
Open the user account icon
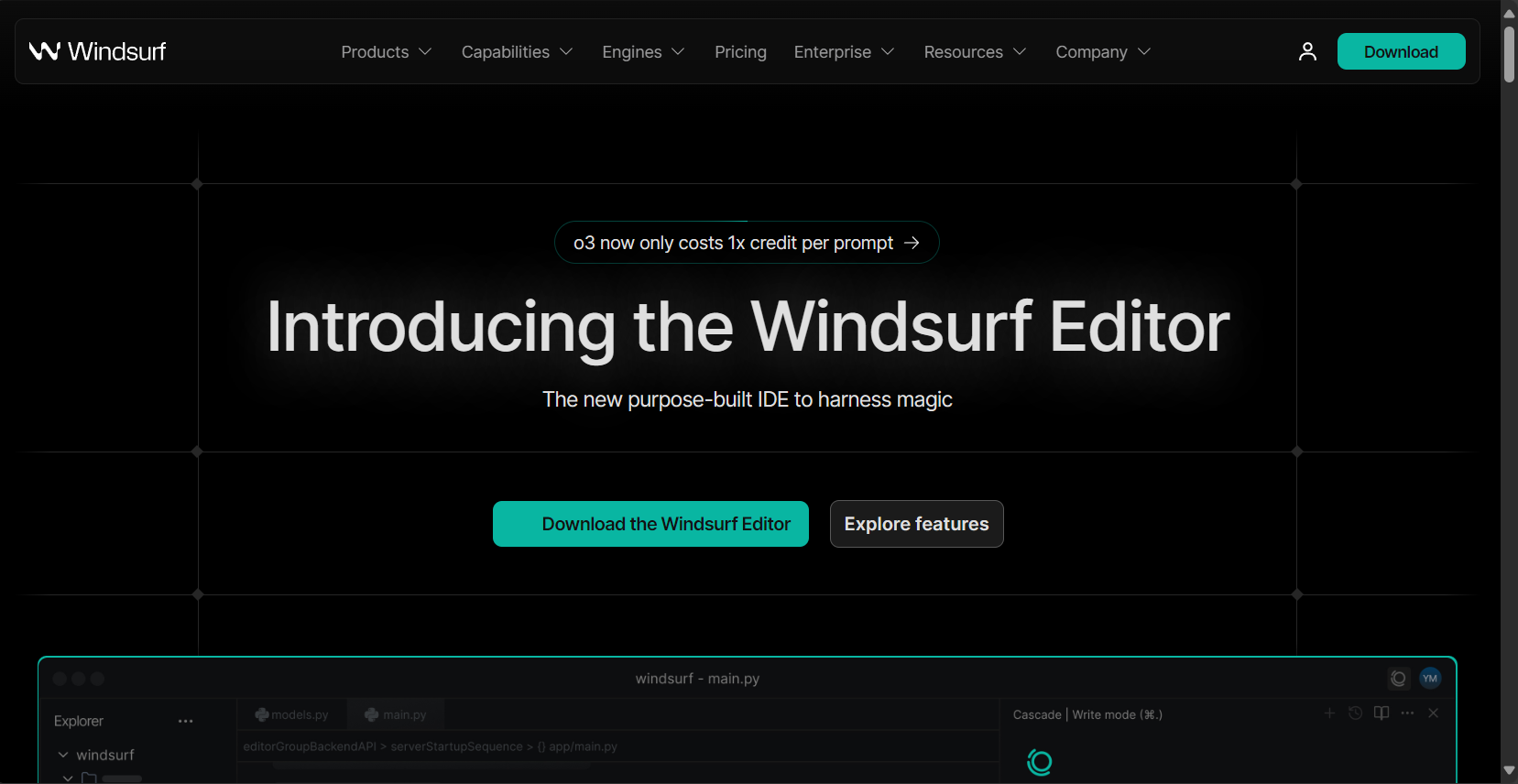[1307, 51]
